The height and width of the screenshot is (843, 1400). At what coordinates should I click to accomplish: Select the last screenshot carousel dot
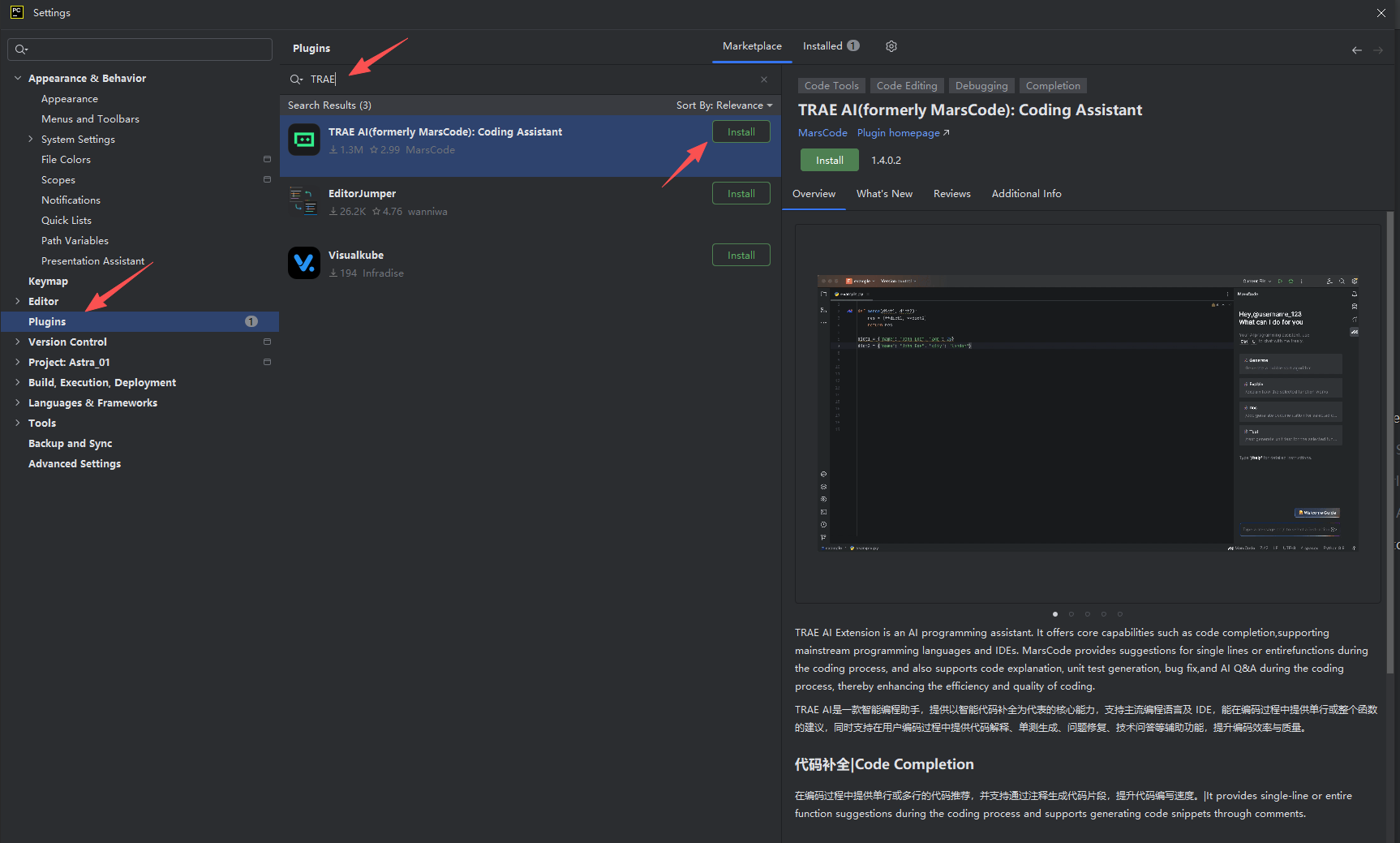tap(1120, 614)
